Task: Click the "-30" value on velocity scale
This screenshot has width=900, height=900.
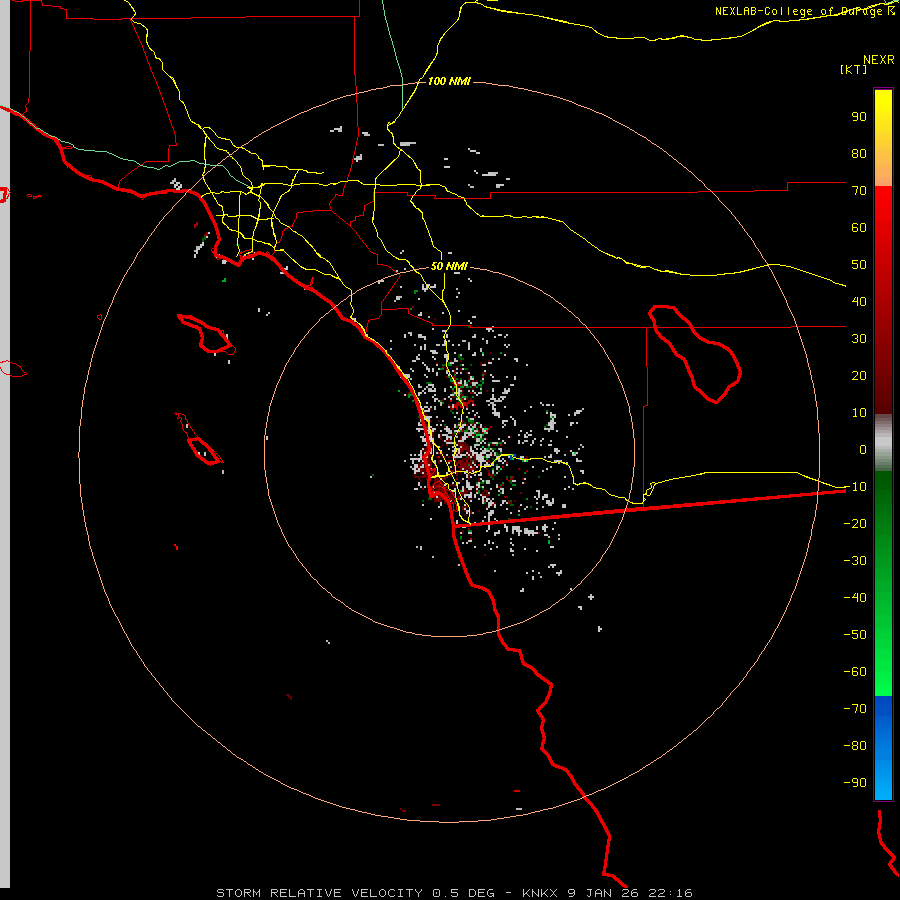Action: pos(855,561)
